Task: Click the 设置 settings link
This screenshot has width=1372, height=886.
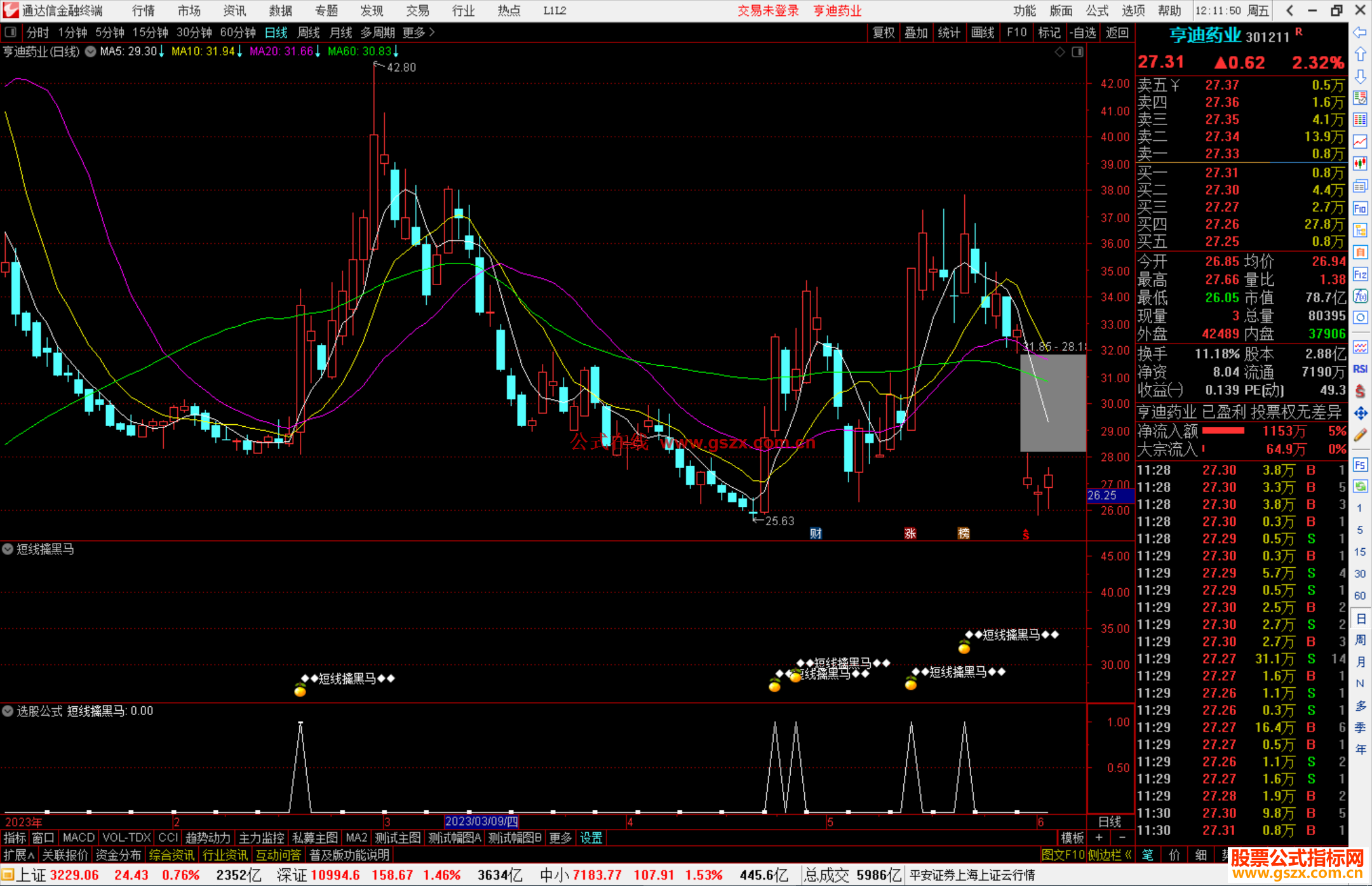Action: [x=591, y=838]
